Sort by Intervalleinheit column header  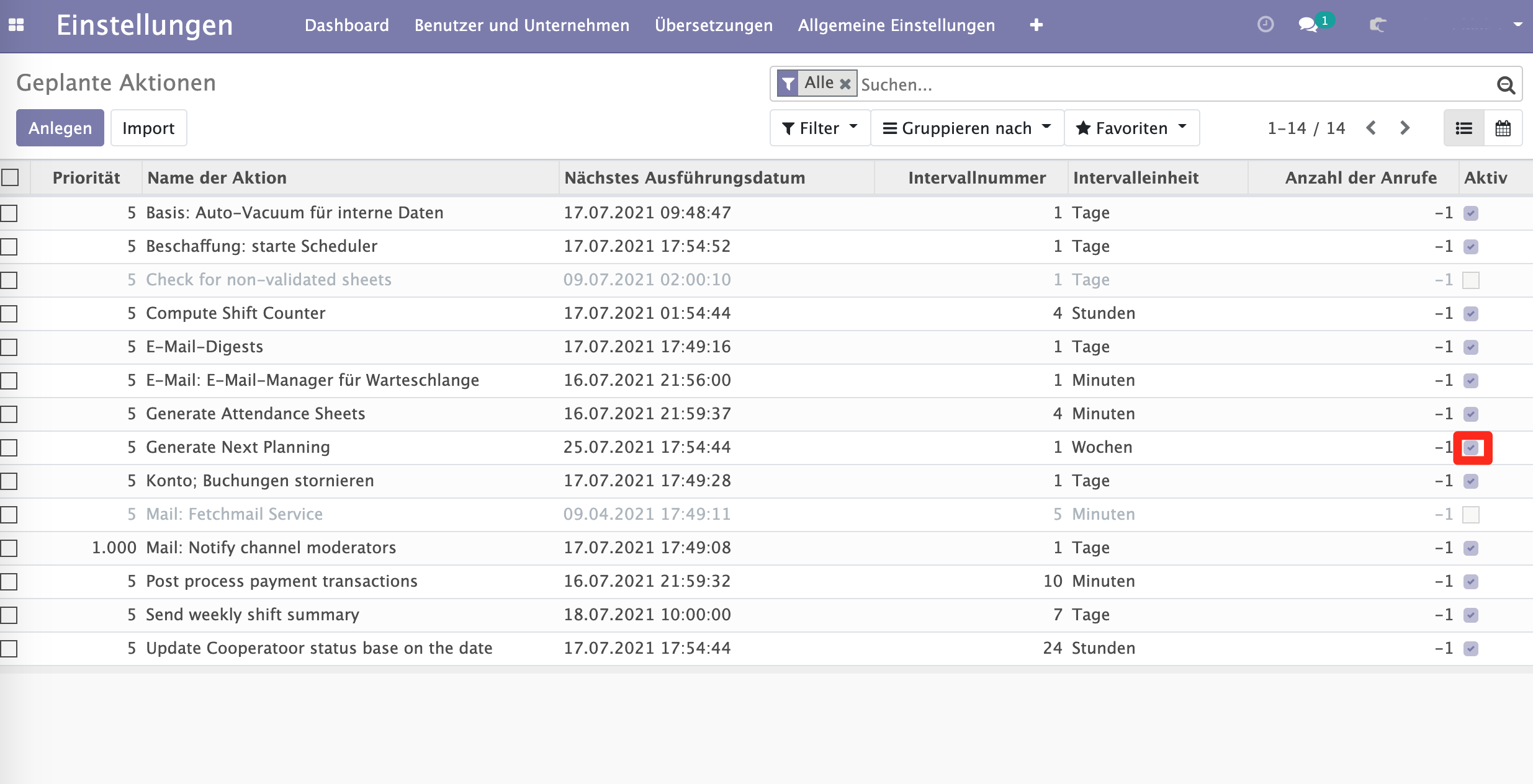coord(1158,177)
